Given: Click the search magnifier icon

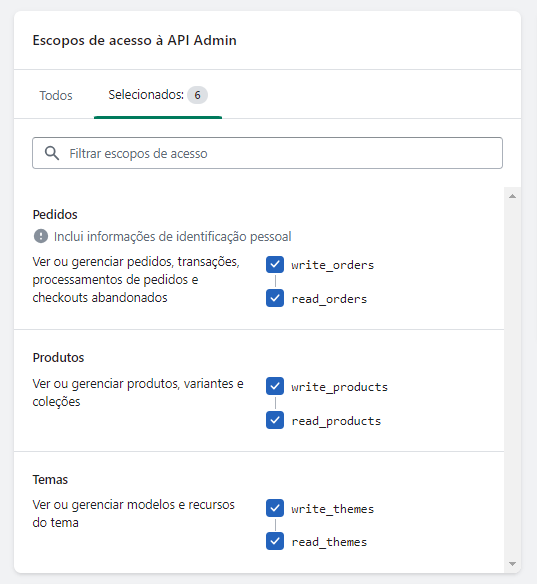Looking at the screenshot, I should click(x=52, y=153).
